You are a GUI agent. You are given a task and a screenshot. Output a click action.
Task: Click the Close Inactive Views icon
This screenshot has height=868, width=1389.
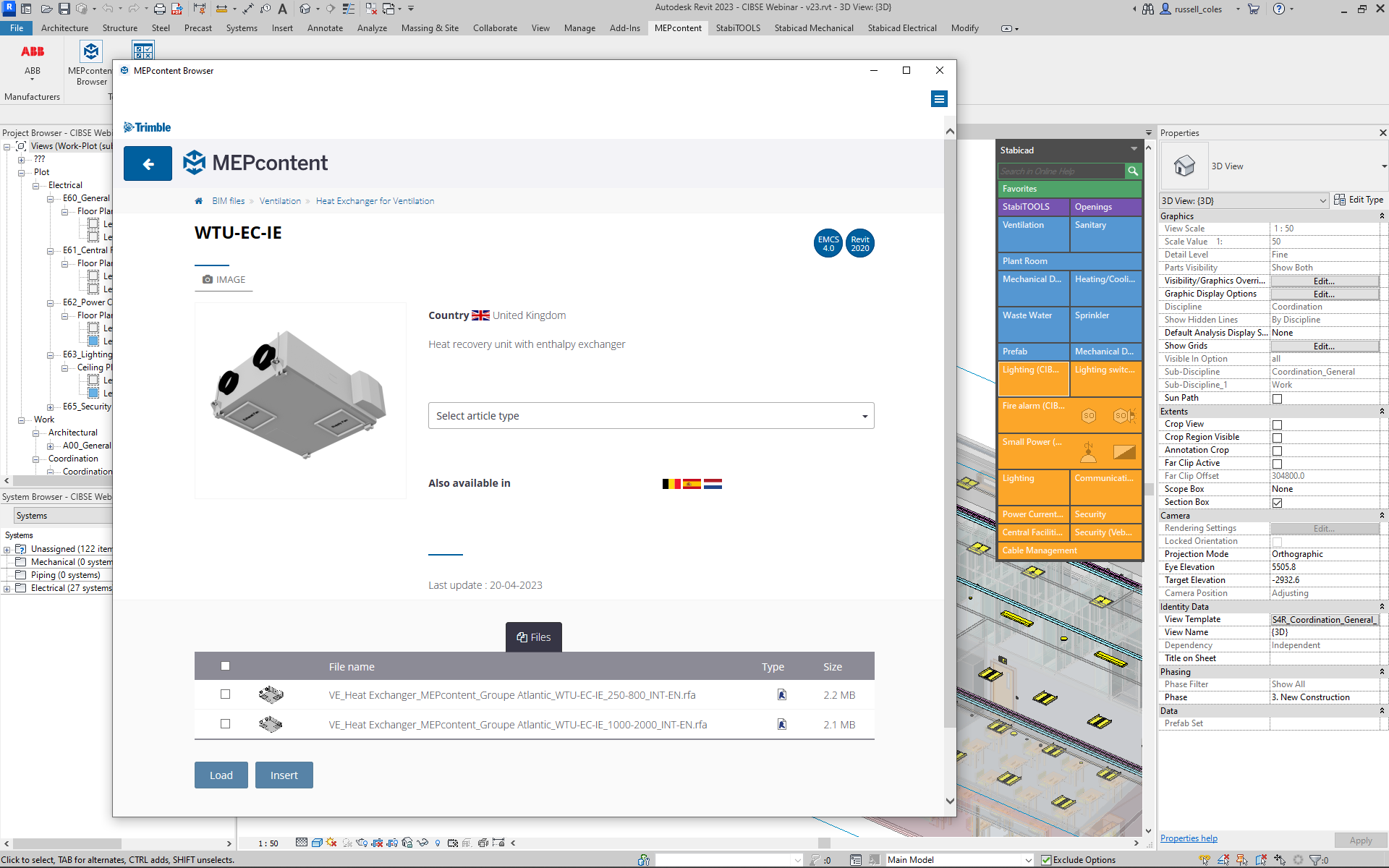(x=371, y=9)
